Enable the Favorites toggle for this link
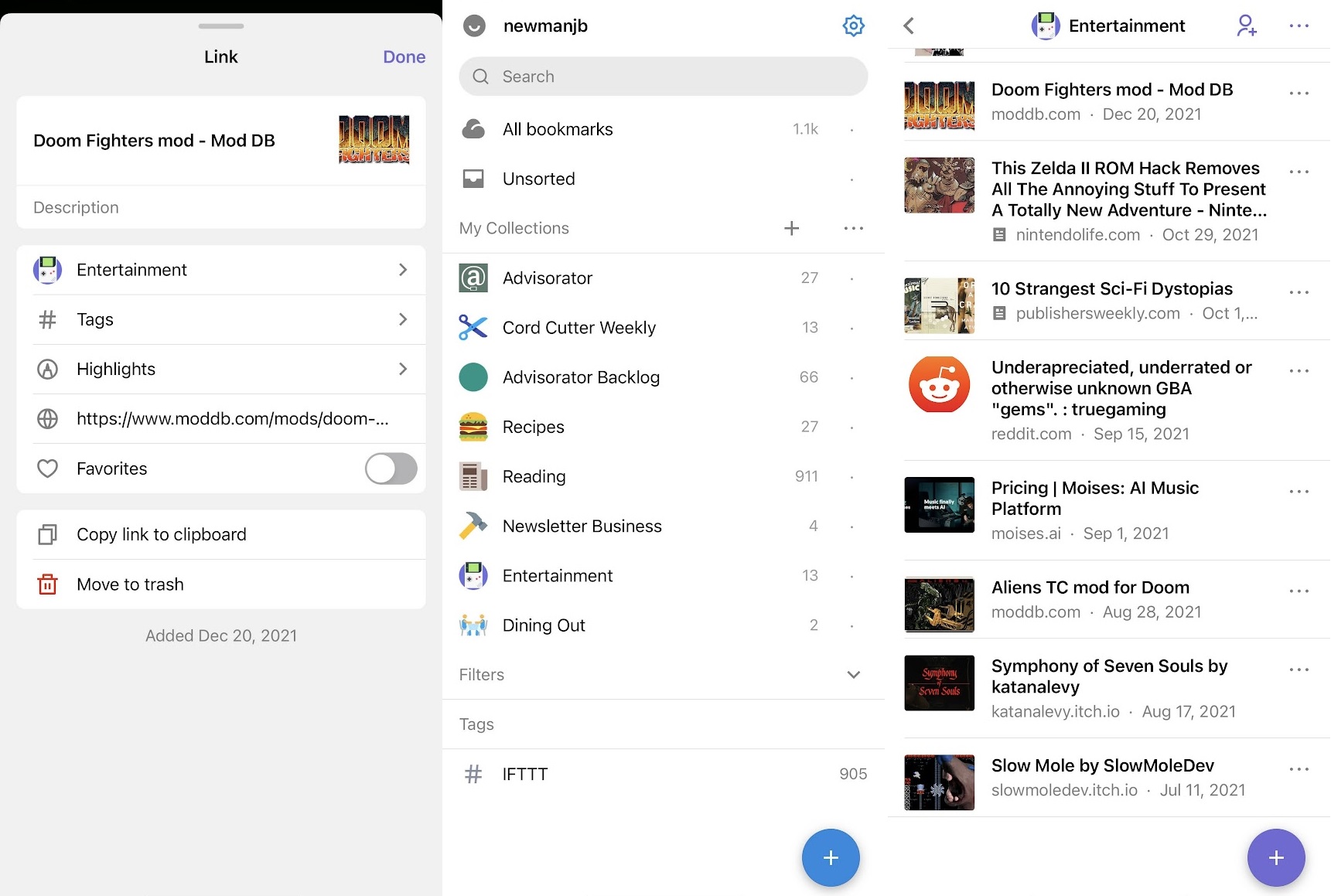1331x896 pixels. coord(391,468)
